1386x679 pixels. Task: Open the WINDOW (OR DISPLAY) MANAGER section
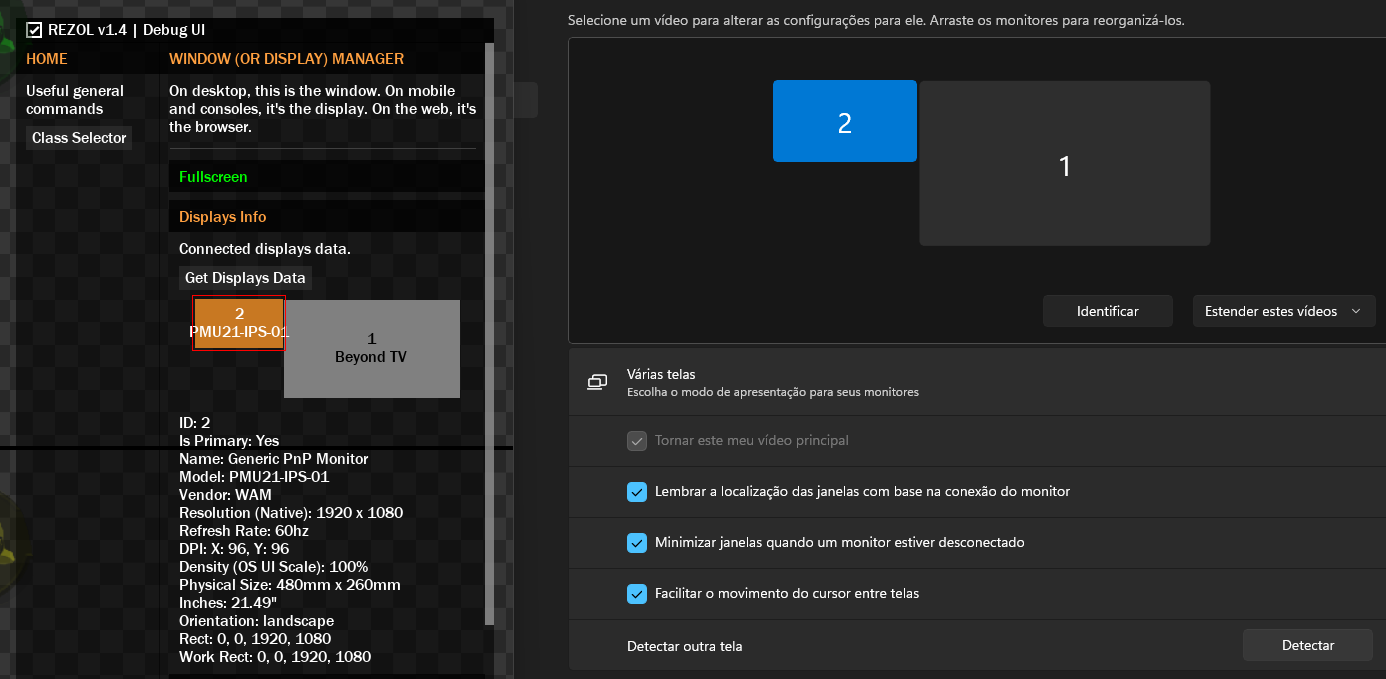pos(286,59)
